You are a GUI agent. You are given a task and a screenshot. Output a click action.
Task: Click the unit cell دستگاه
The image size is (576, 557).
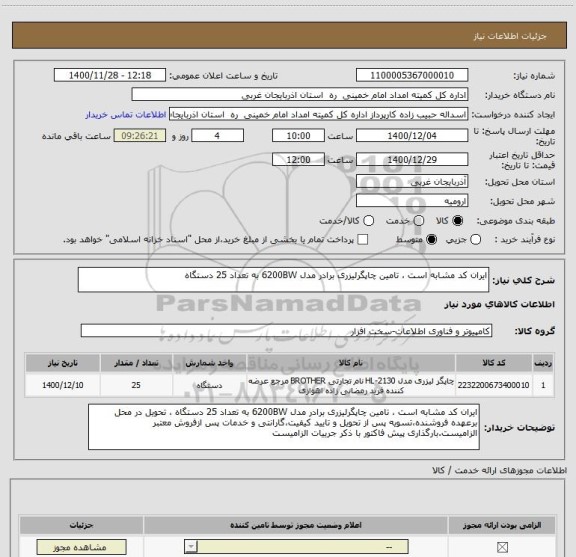pos(209,385)
